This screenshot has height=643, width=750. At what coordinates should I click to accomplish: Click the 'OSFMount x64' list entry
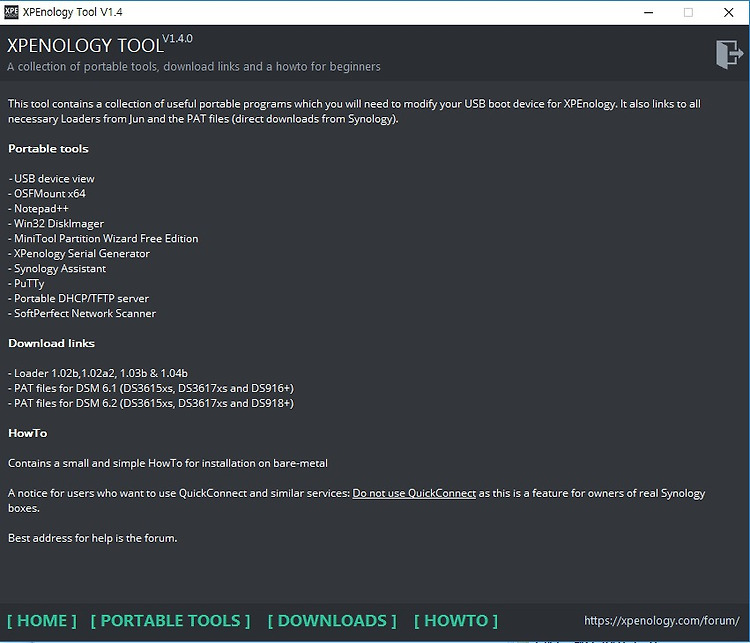(47, 193)
